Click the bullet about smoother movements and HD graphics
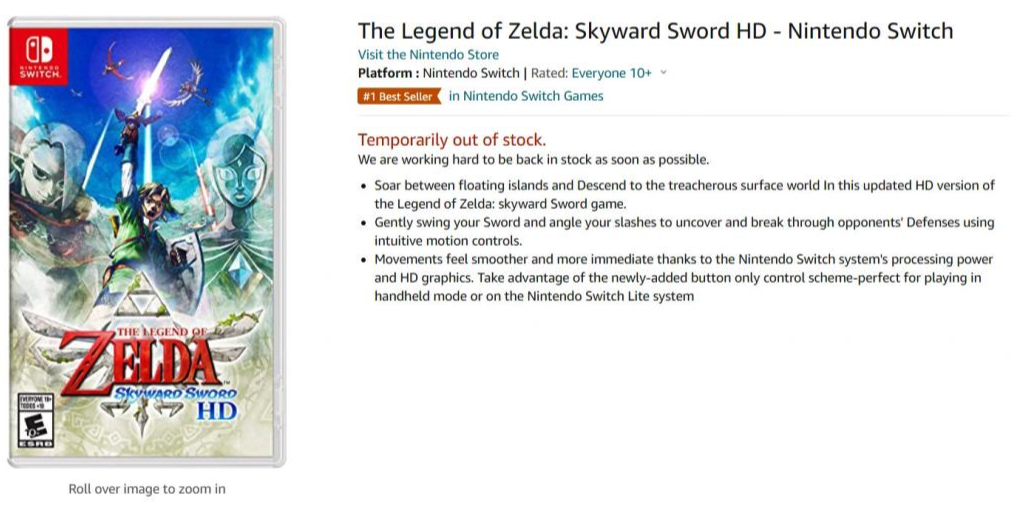 click(684, 277)
